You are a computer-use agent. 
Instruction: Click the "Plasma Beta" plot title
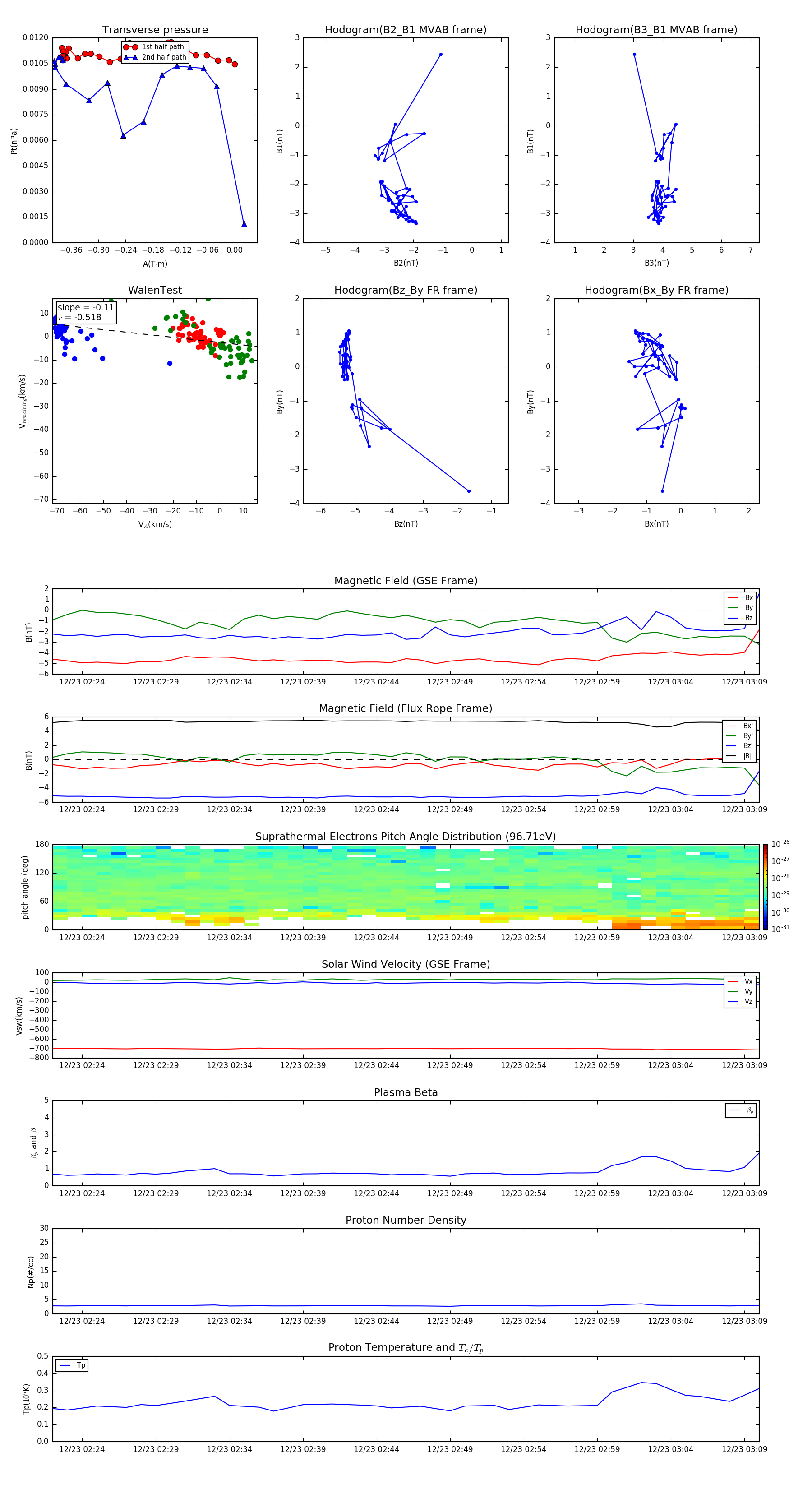click(x=406, y=1092)
